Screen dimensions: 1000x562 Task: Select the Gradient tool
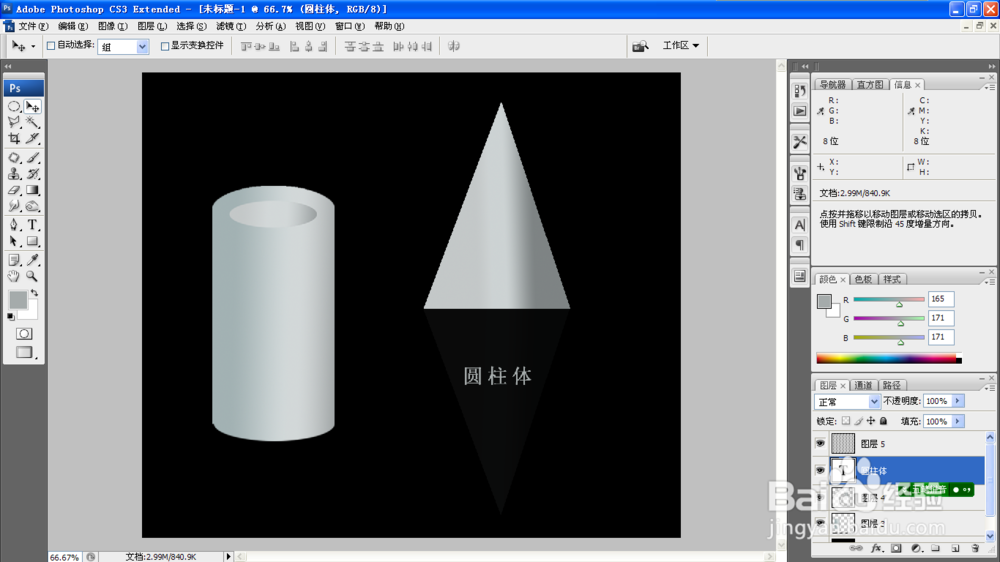click(33, 190)
